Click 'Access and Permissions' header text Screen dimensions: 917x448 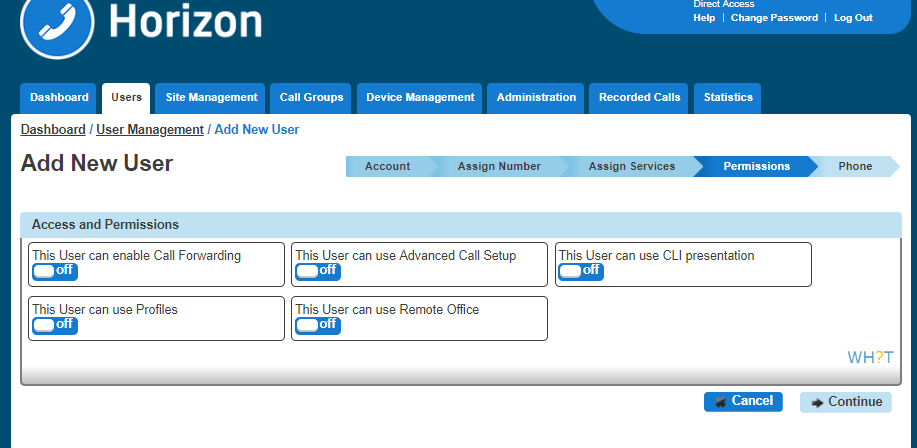point(105,225)
